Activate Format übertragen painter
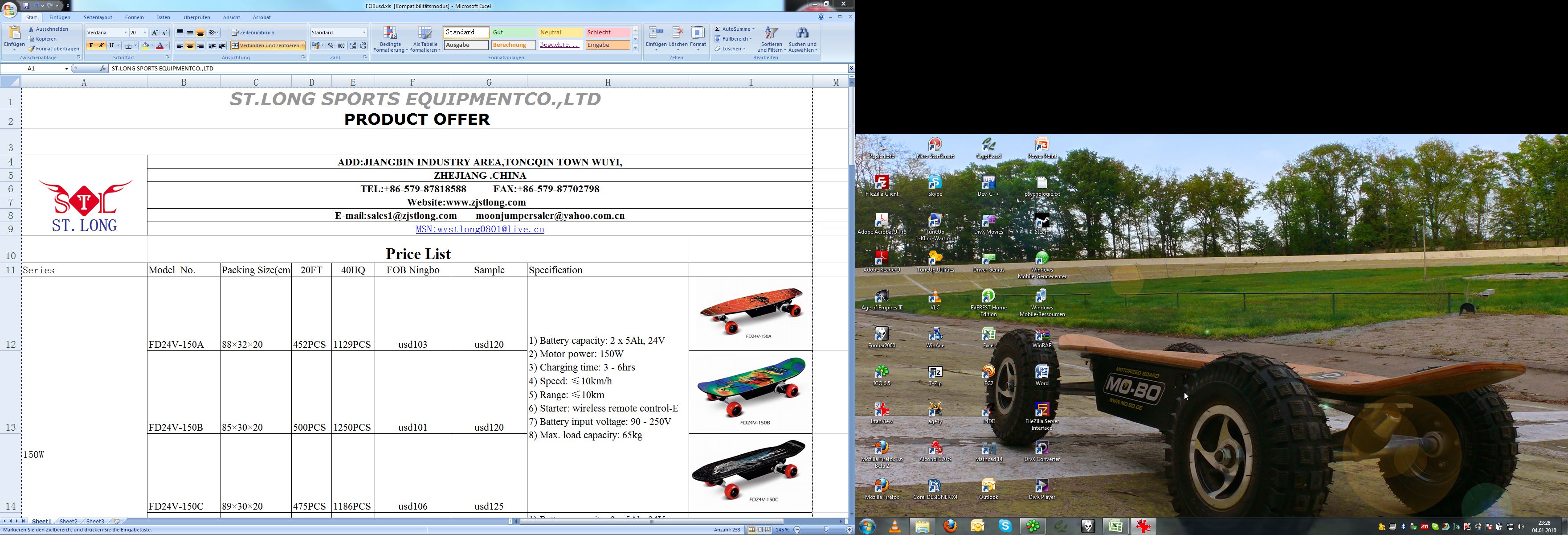 (x=53, y=49)
